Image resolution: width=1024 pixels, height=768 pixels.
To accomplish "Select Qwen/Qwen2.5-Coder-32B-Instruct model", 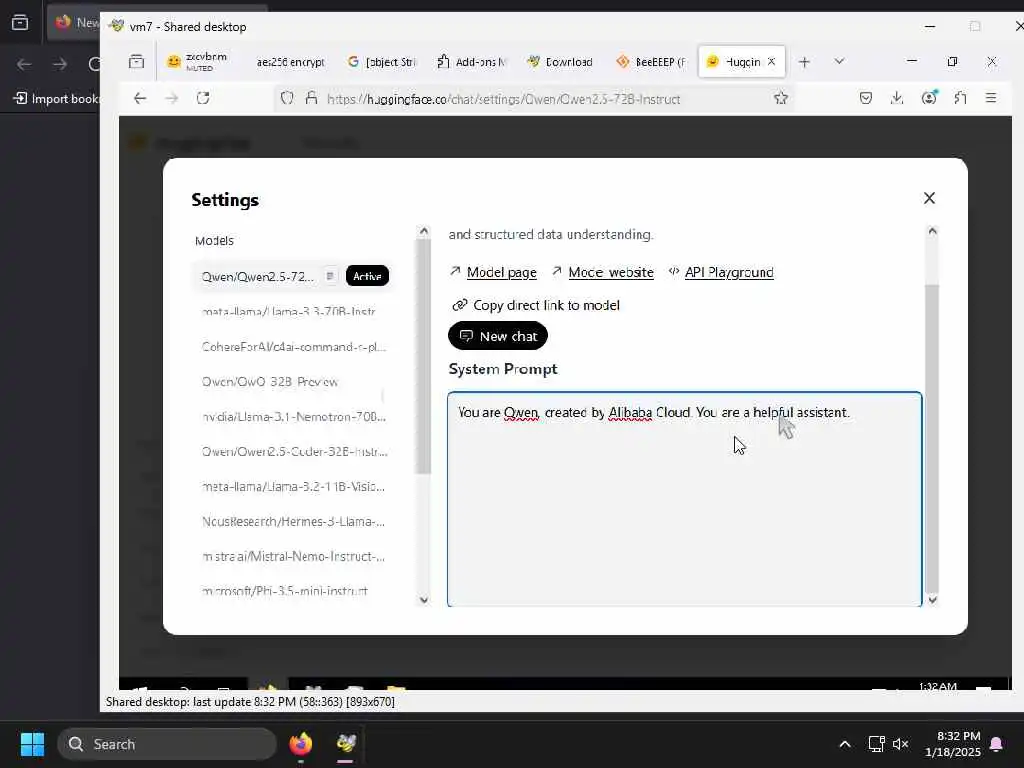I will click(x=295, y=451).
